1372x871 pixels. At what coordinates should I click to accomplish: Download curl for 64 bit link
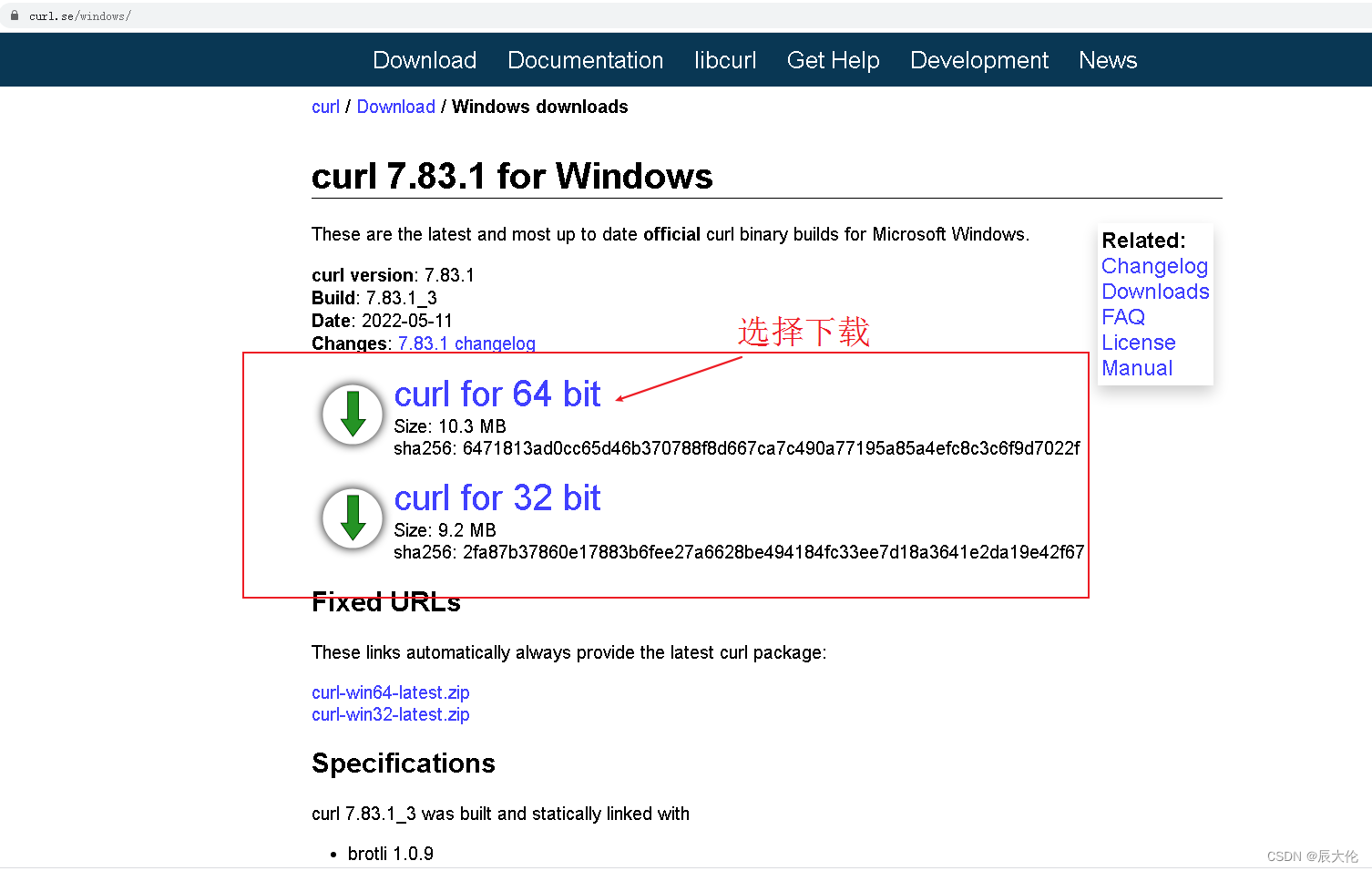[x=497, y=395]
